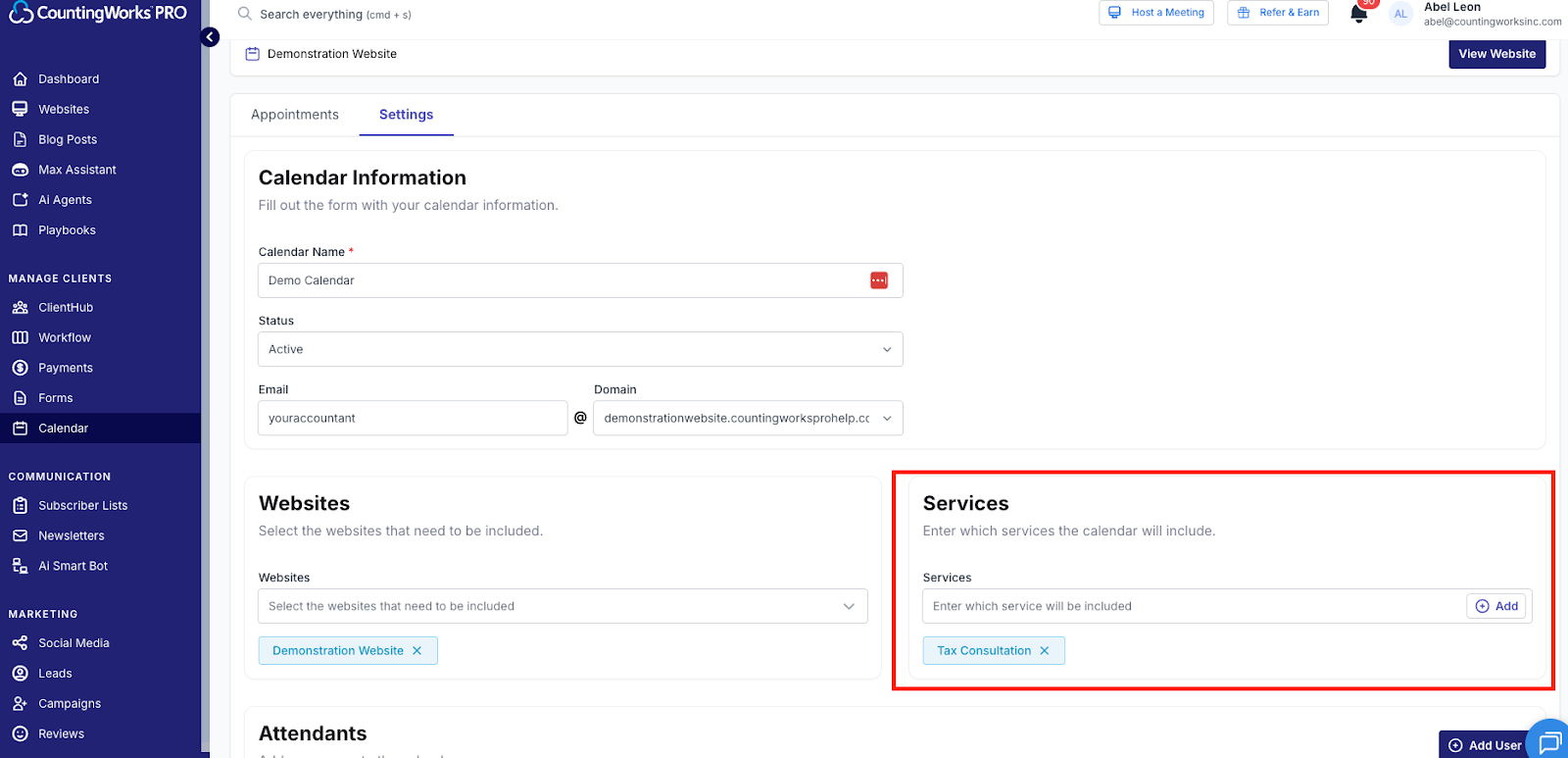
Task: Select the Settings tab
Action: [x=406, y=115]
